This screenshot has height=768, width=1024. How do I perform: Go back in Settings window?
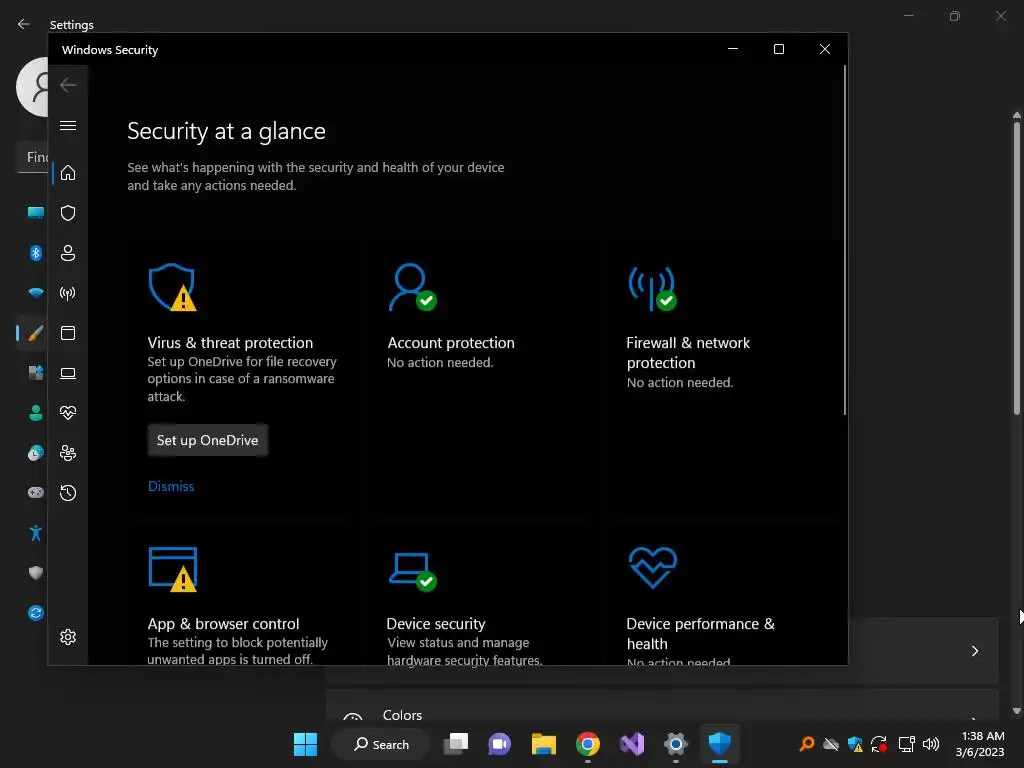(24, 24)
